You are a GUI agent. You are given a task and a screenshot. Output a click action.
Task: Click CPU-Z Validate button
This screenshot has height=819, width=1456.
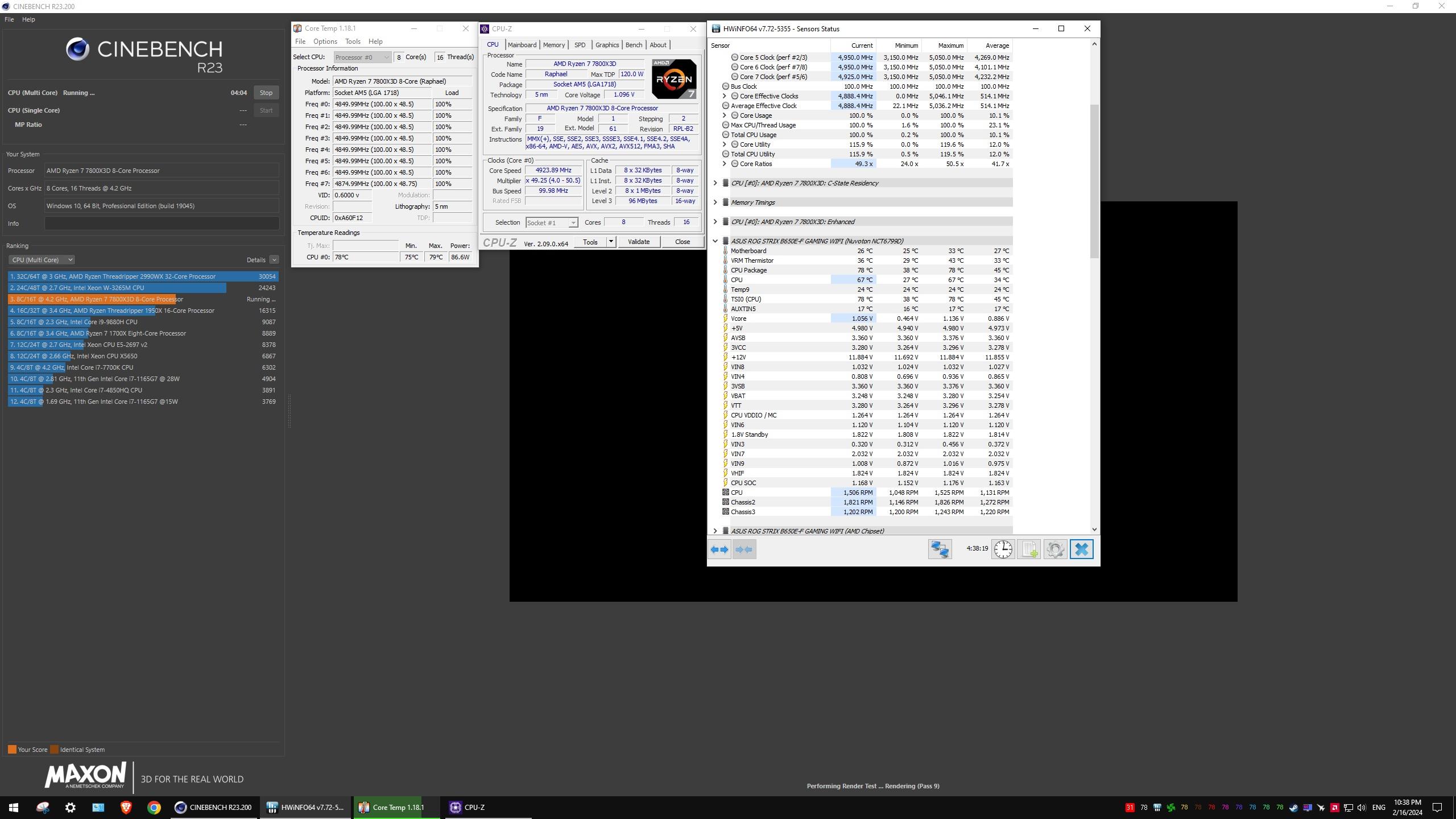[638, 242]
